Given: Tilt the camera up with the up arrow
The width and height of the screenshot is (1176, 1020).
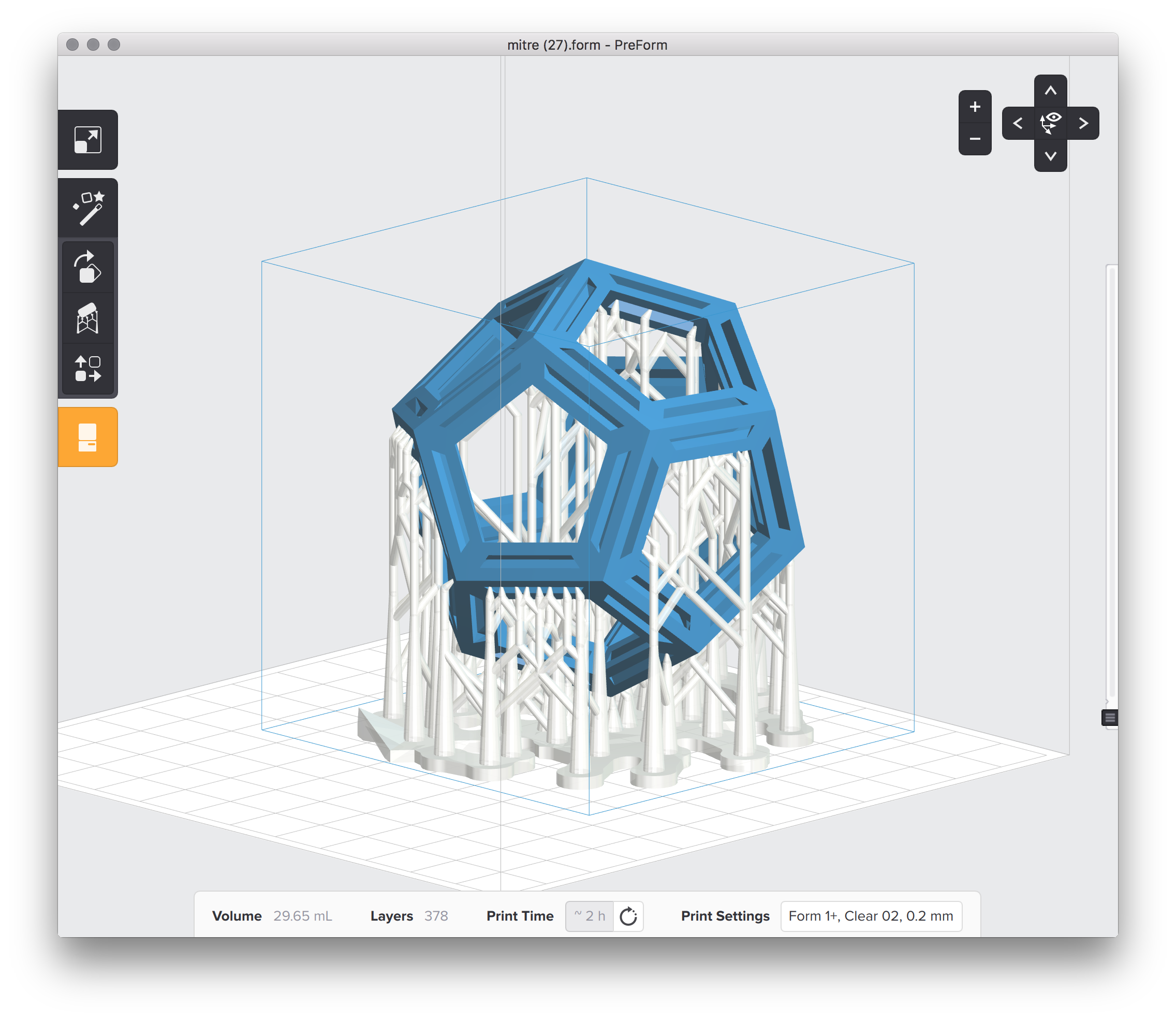Looking at the screenshot, I should pyautogui.click(x=1051, y=90).
